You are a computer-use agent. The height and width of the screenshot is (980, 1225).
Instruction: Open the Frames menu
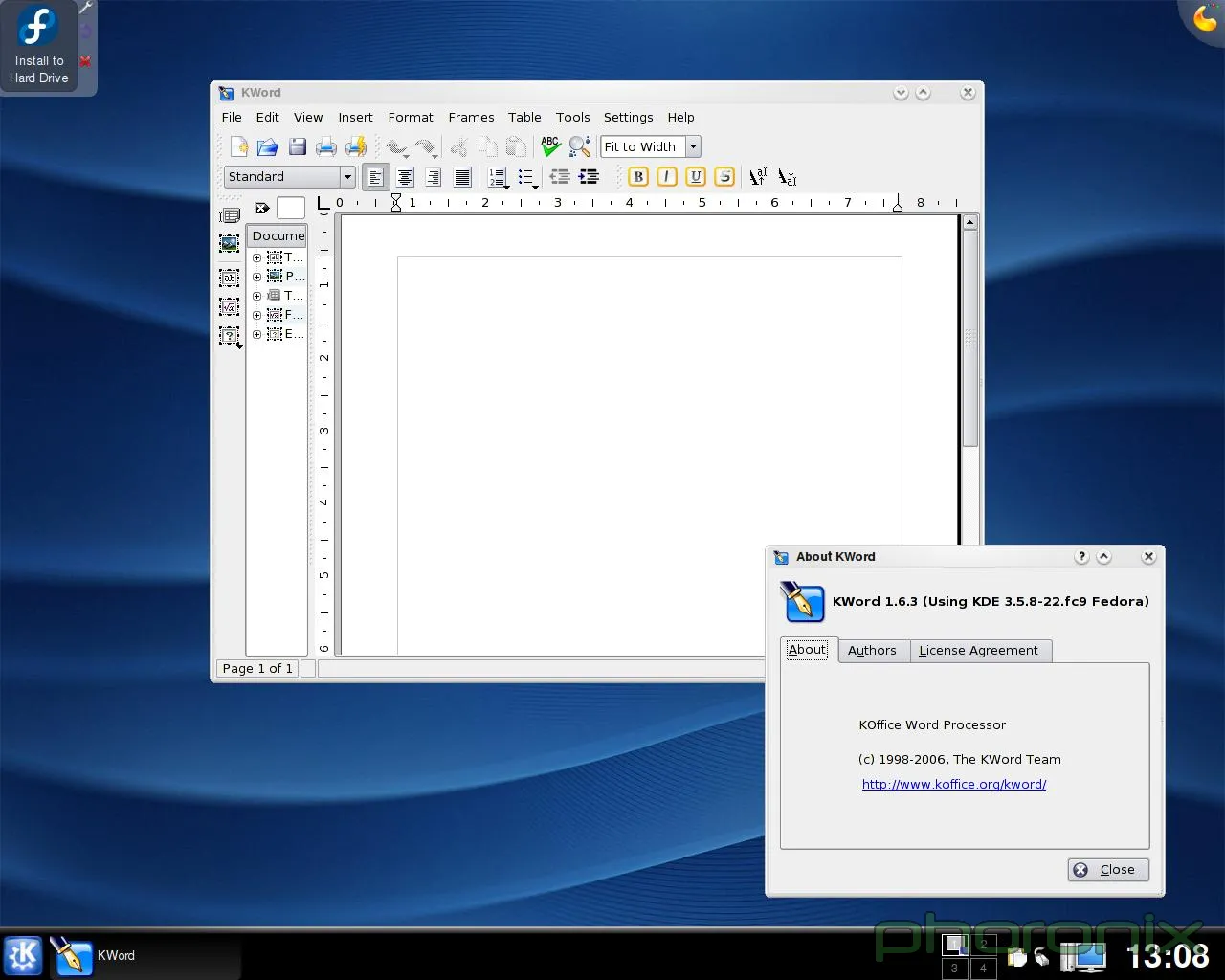point(471,117)
